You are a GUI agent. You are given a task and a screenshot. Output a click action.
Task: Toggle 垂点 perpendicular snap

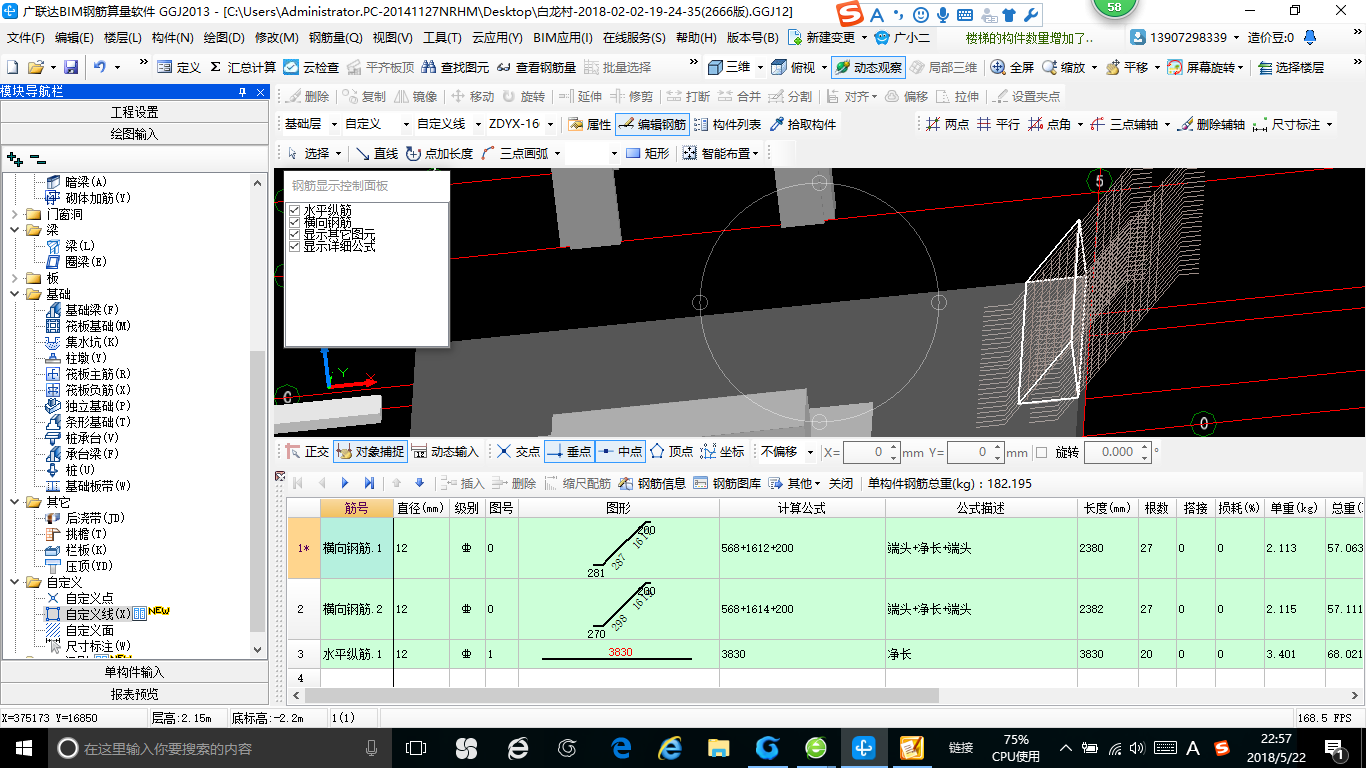pos(568,452)
